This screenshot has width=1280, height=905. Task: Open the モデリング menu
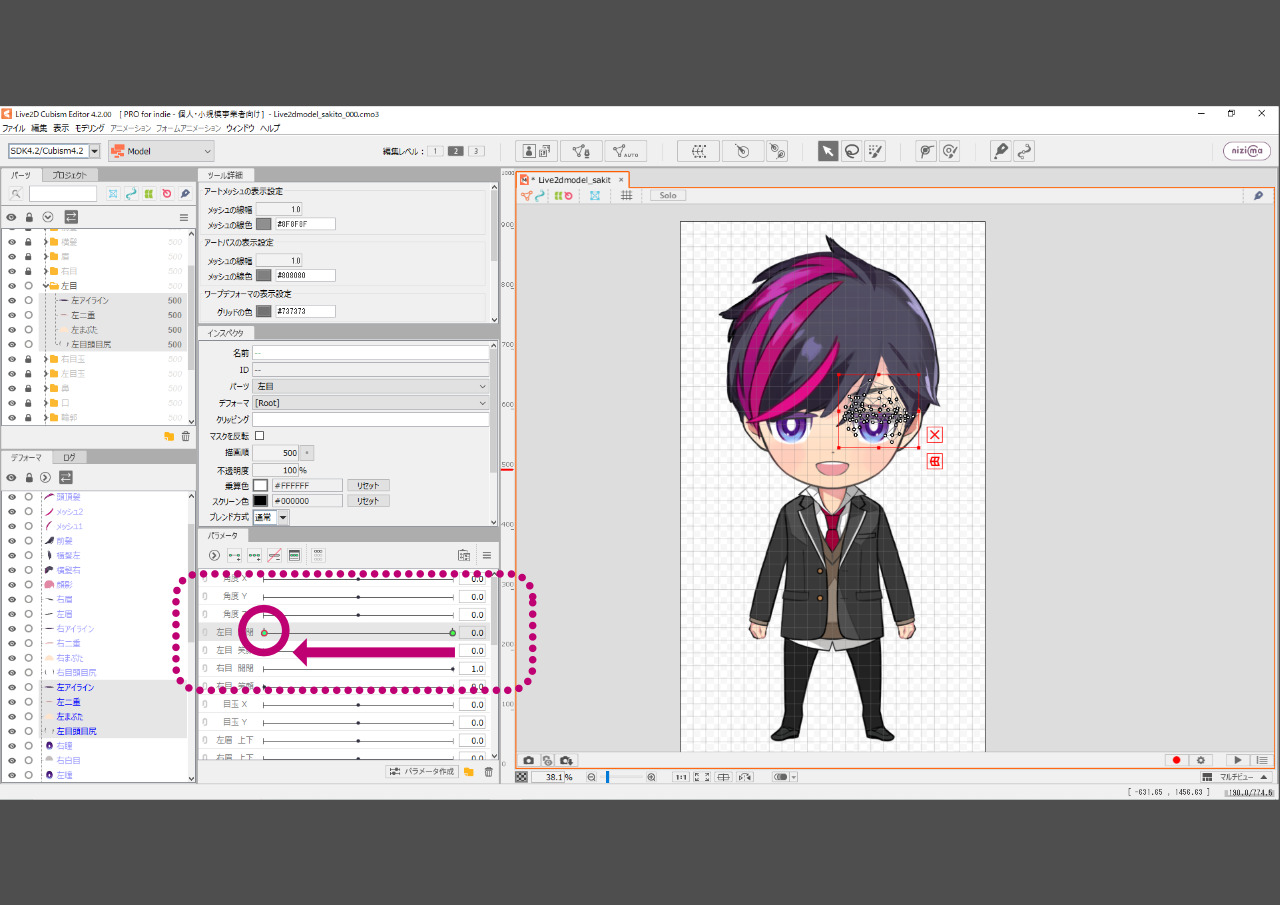[x=90, y=129]
